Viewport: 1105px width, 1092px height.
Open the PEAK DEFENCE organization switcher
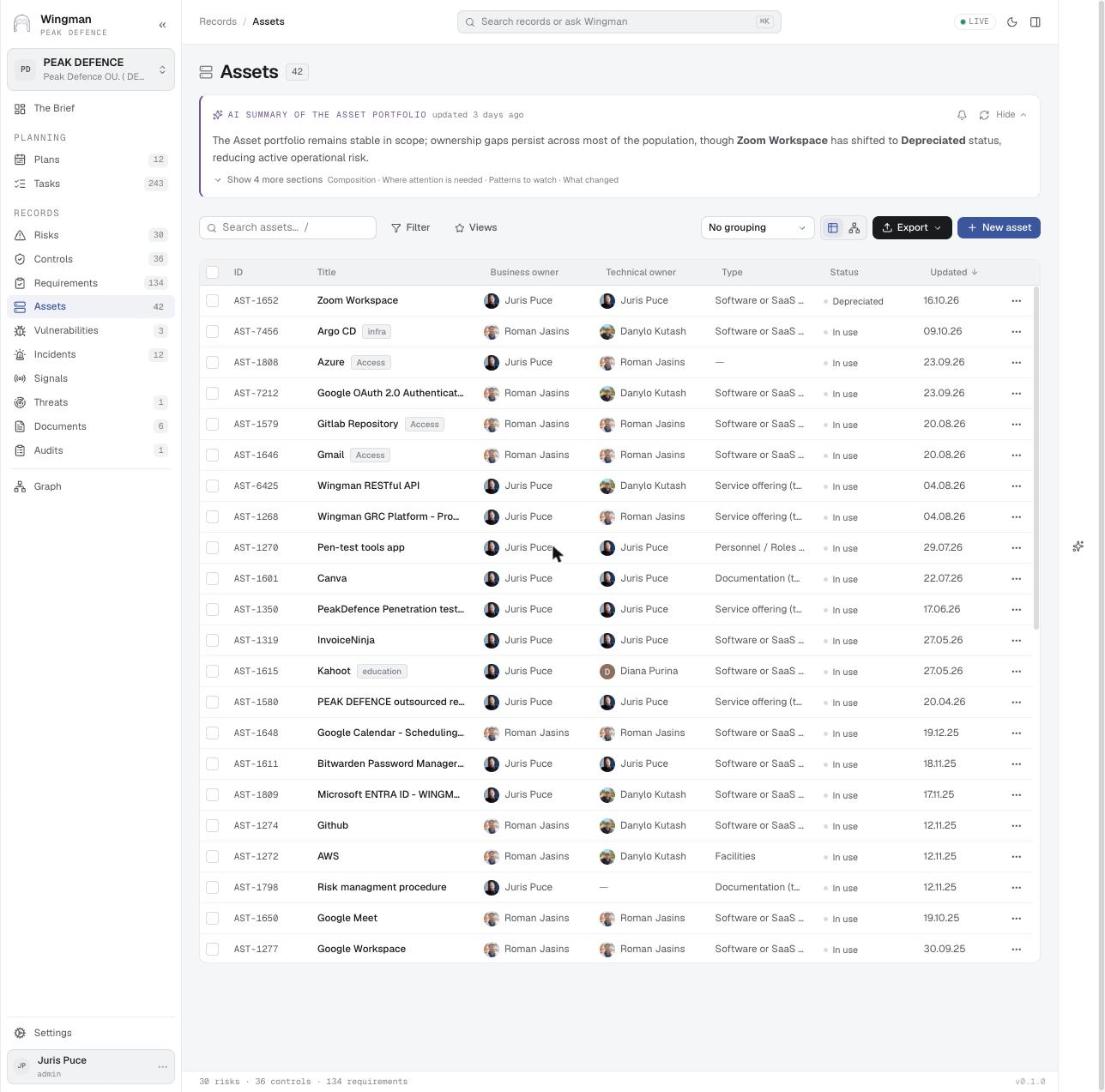click(91, 69)
